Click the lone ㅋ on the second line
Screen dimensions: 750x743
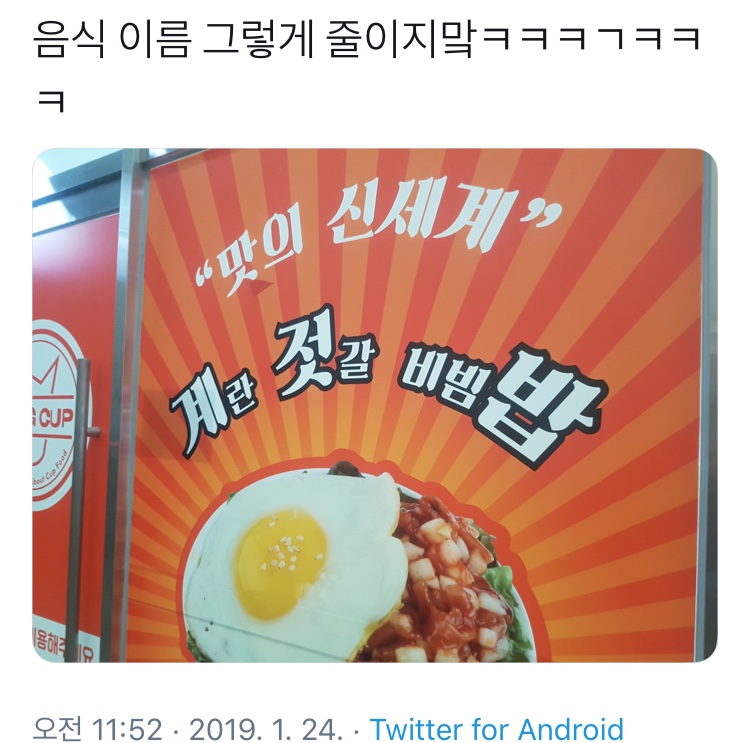pos(51,101)
